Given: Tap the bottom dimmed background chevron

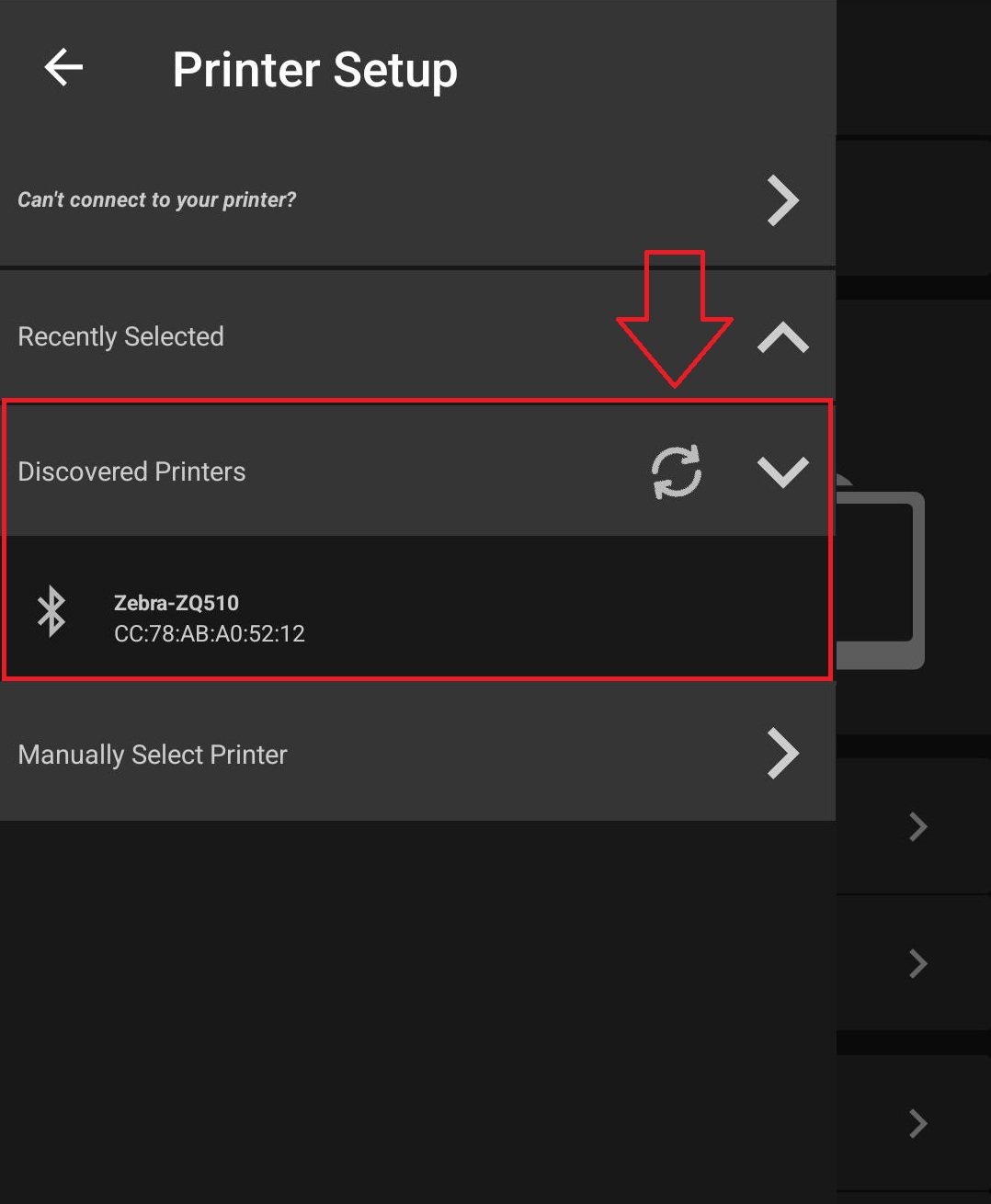Looking at the screenshot, I should pyautogui.click(x=917, y=1123).
